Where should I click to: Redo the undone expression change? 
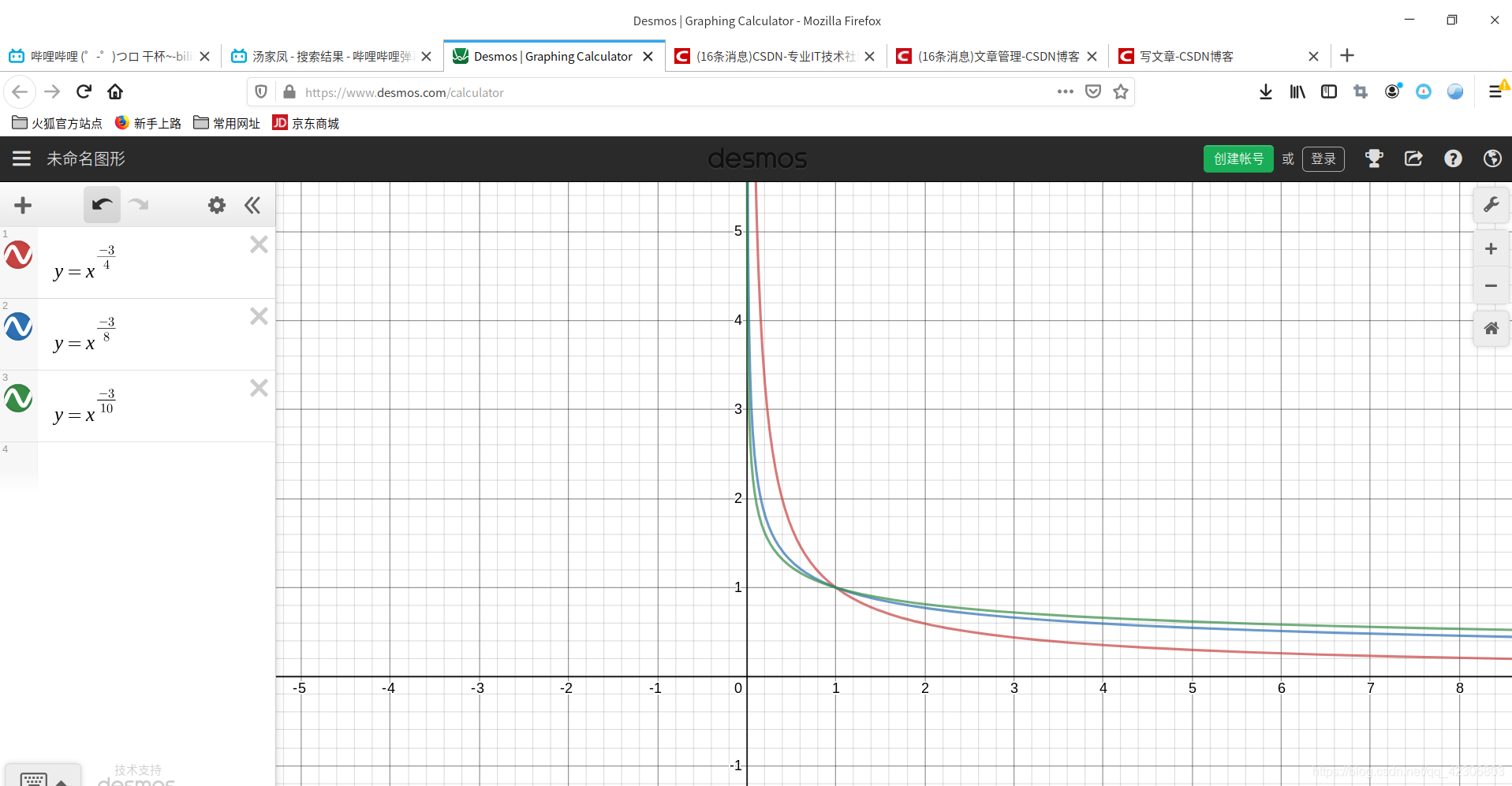pyautogui.click(x=139, y=205)
